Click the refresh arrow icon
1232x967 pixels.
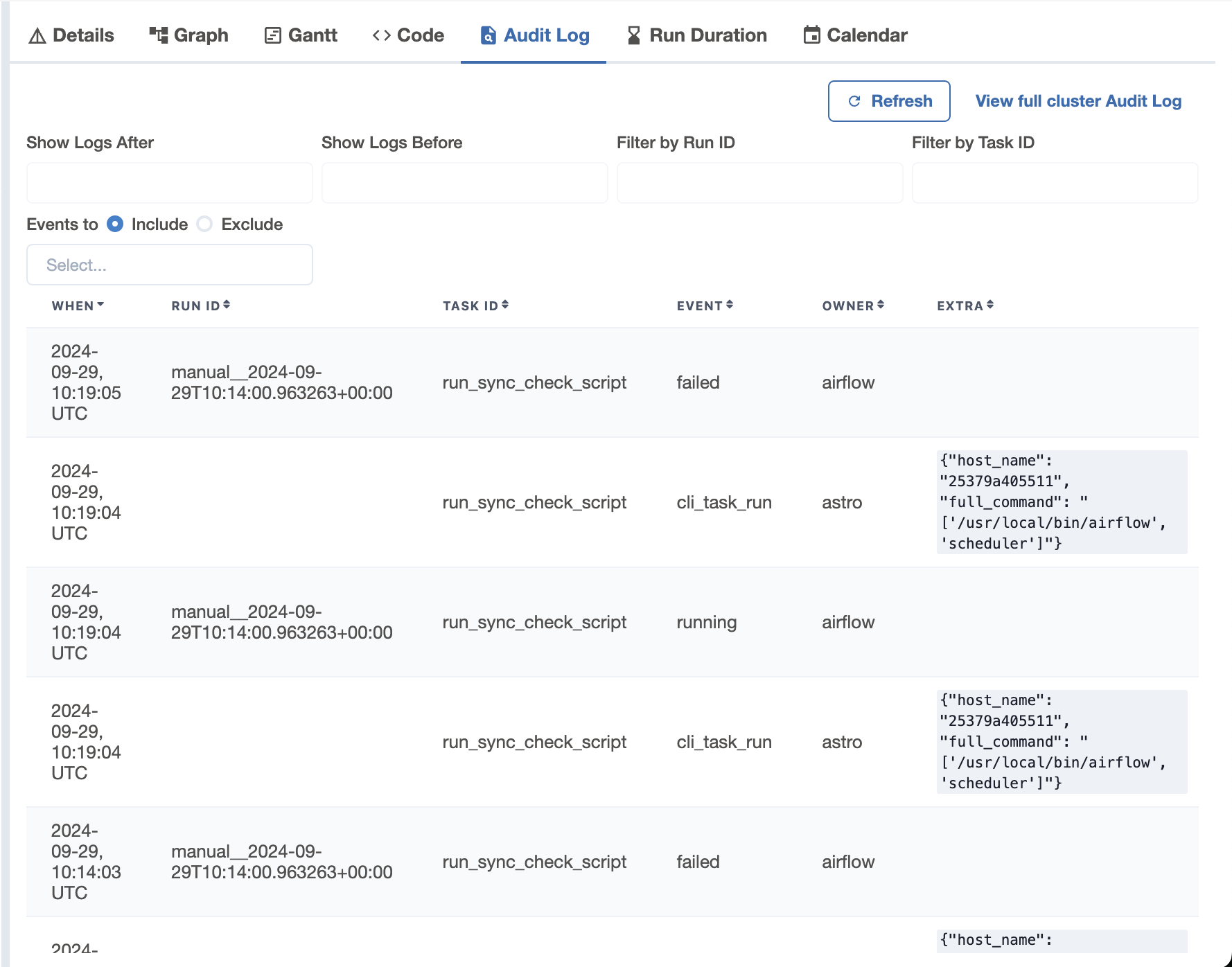[855, 101]
